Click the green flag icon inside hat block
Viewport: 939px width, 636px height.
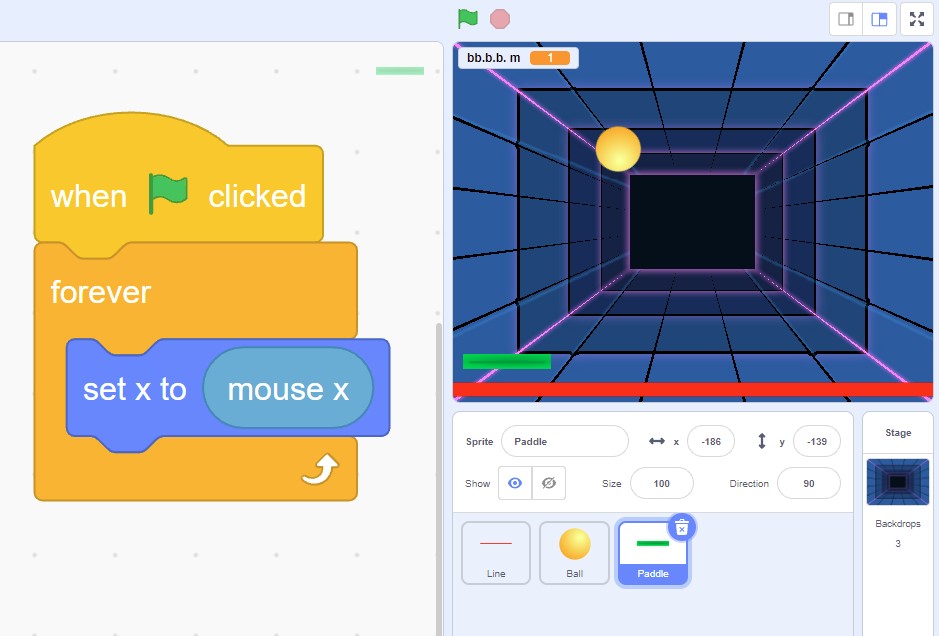(168, 193)
